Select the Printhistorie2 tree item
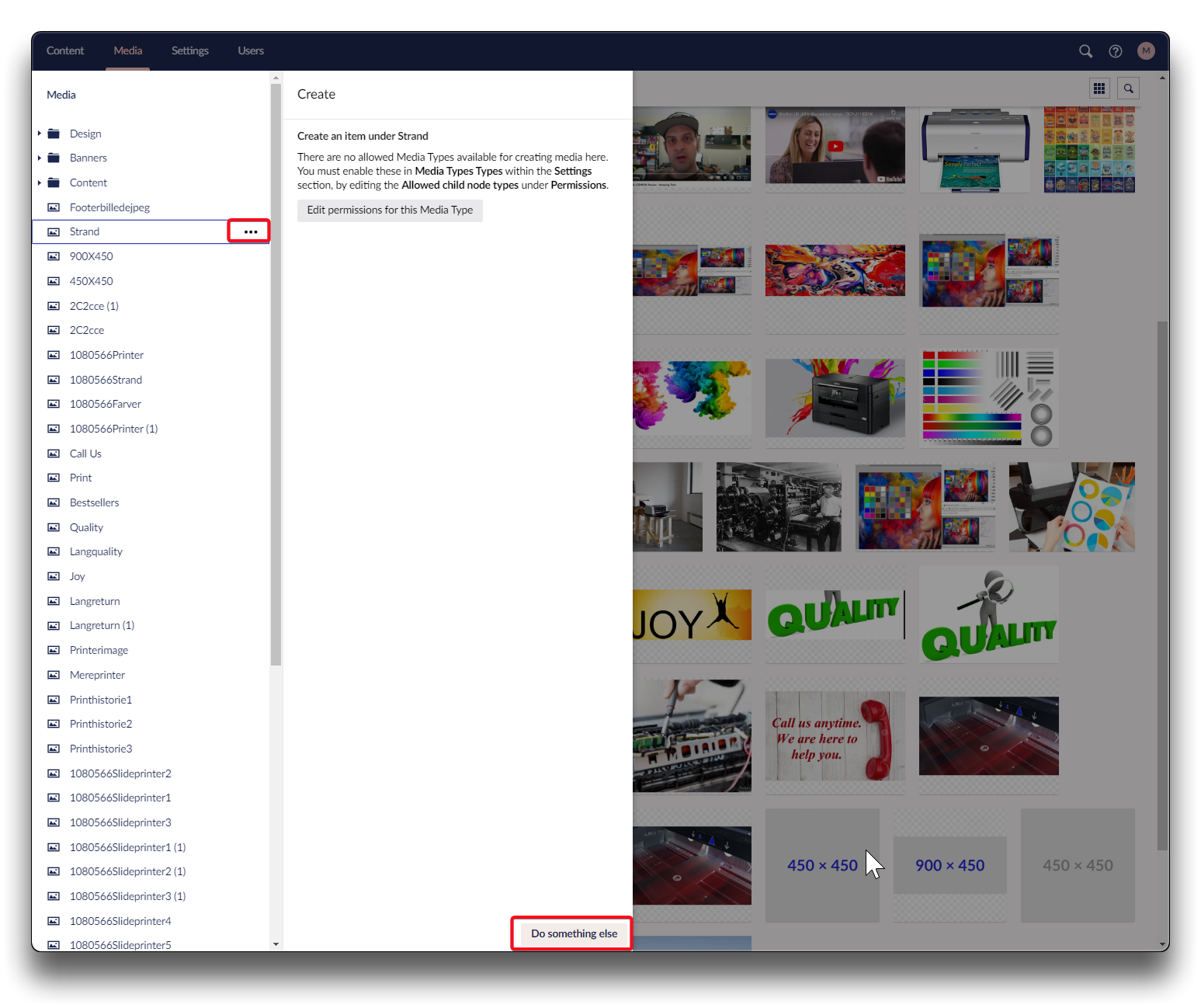This screenshot has height=1008, width=1201. click(x=101, y=724)
